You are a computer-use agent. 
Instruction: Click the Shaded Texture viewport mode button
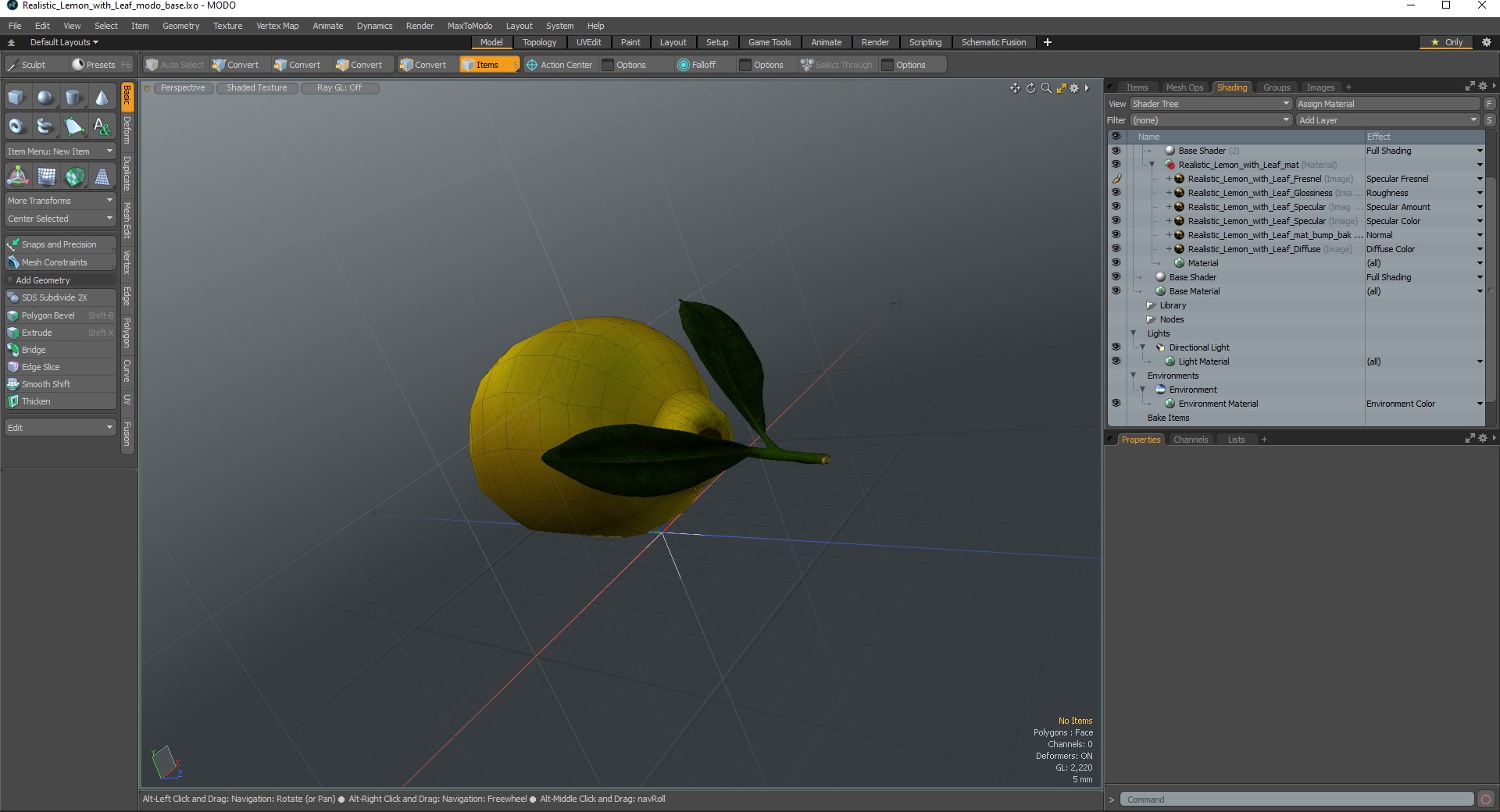tap(256, 87)
